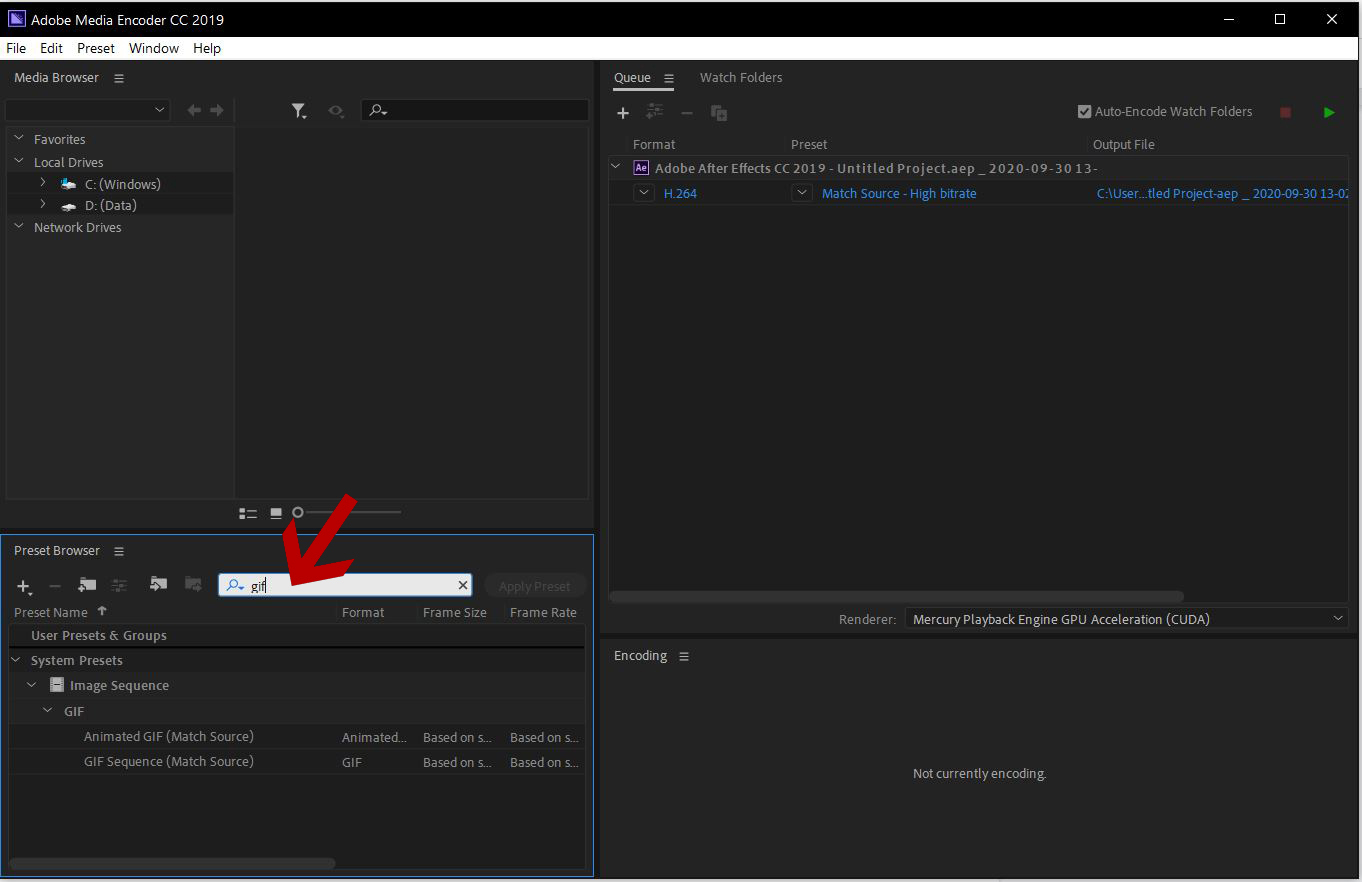Go forward in Media Browser navigation
The image size is (1362, 882).
(x=216, y=110)
